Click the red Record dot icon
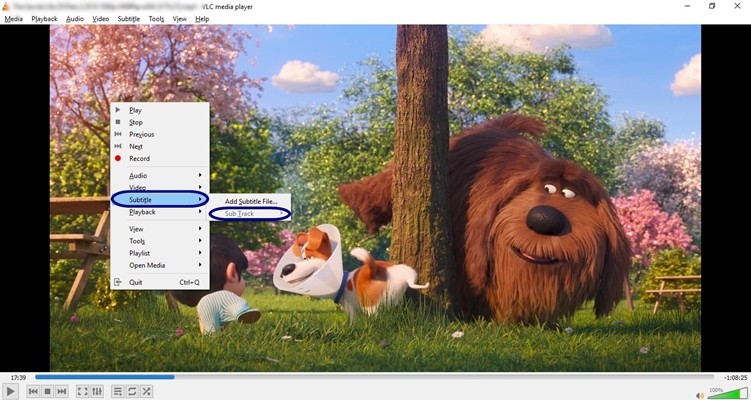This screenshot has height=400, width=751. click(x=118, y=158)
